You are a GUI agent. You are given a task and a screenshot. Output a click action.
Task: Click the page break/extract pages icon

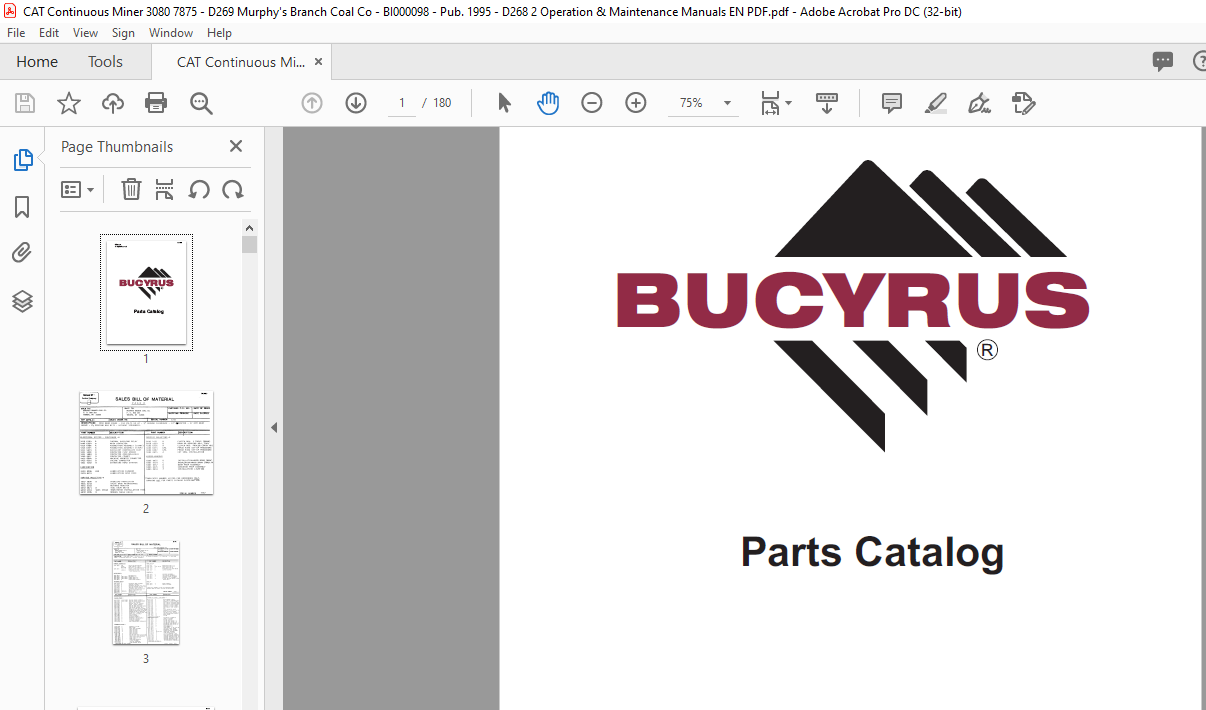click(165, 189)
